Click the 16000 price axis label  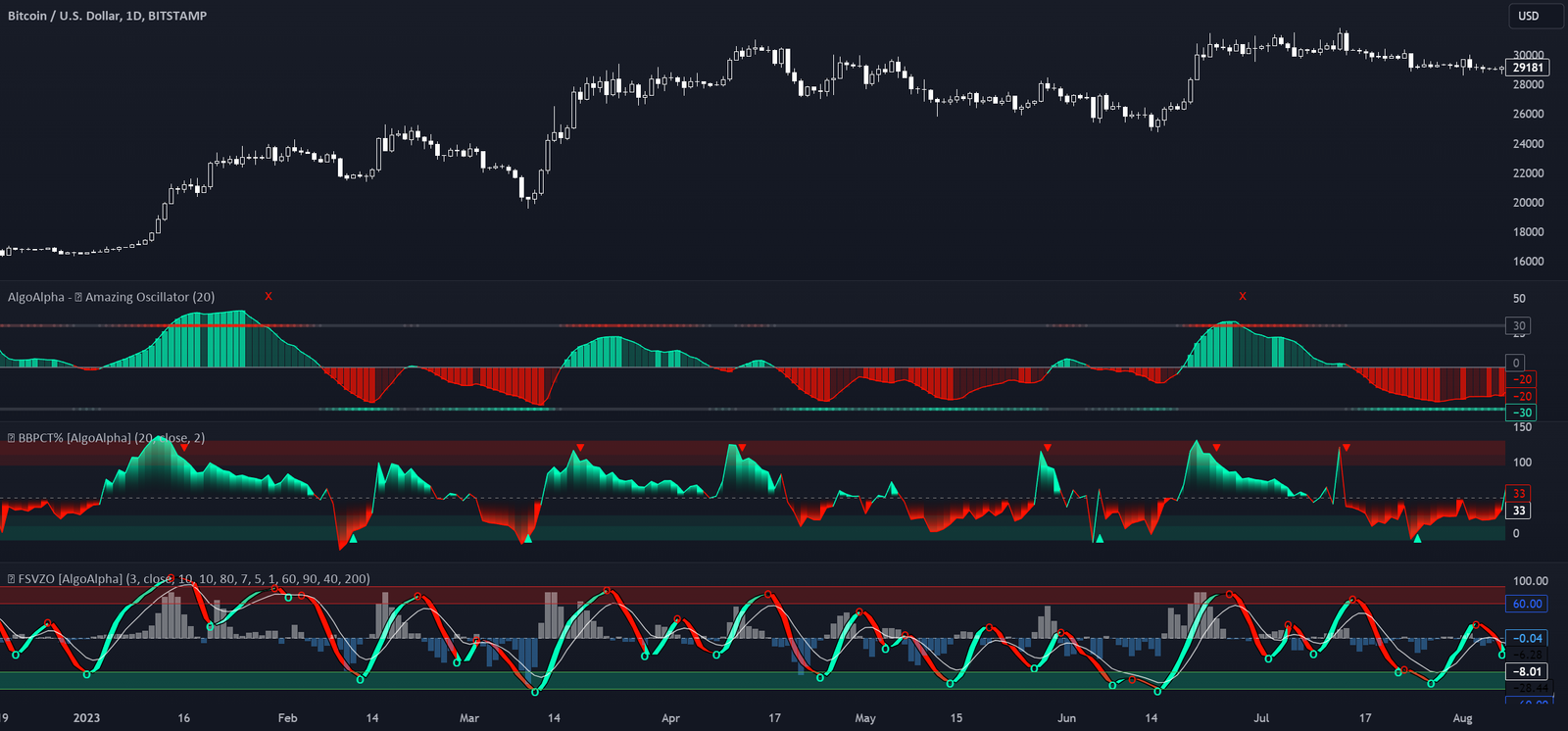[x=1529, y=262]
